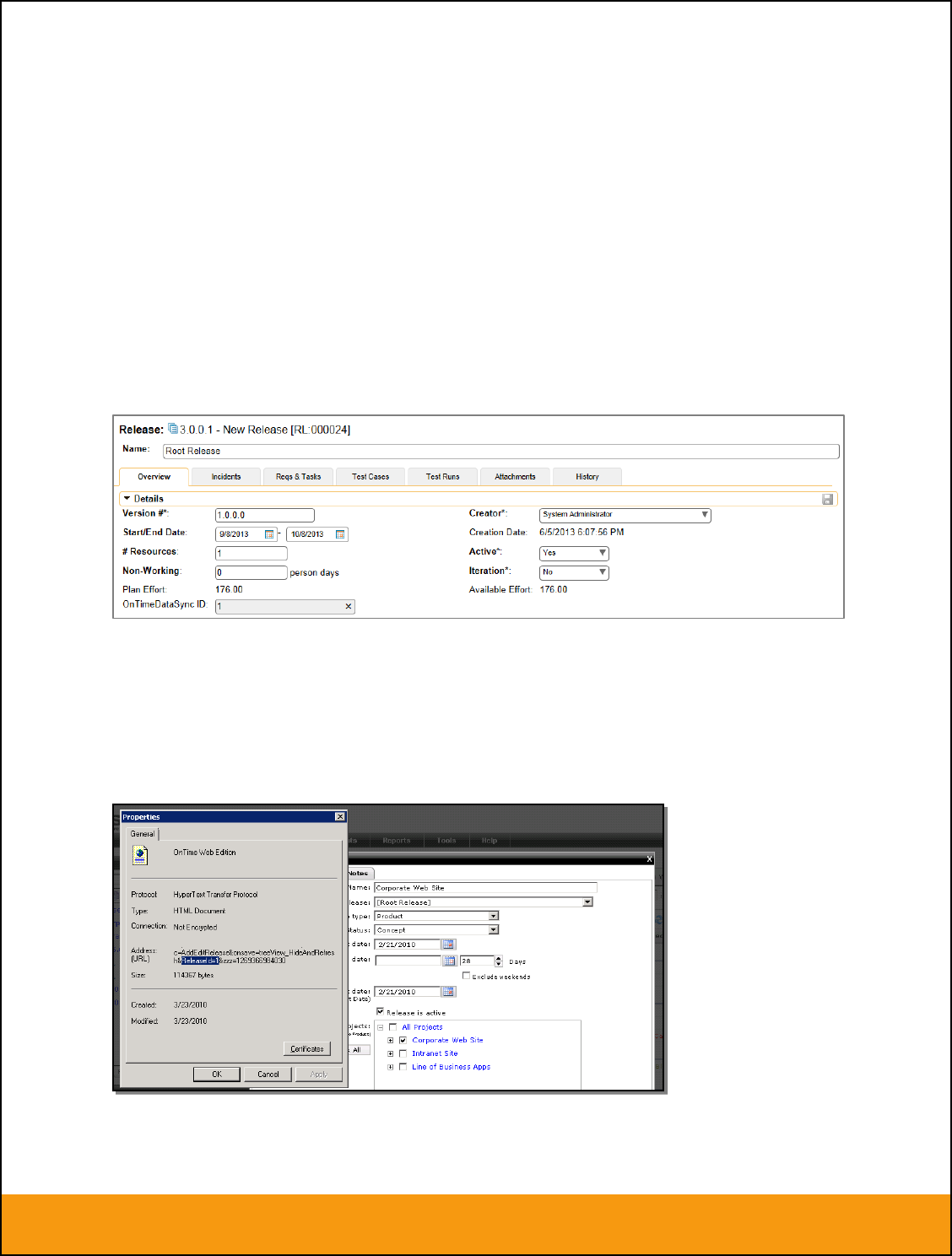Viewport: 952px width, 1256px height.
Task: Expand the Intranet Site tree node
Action: coord(391,1053)
